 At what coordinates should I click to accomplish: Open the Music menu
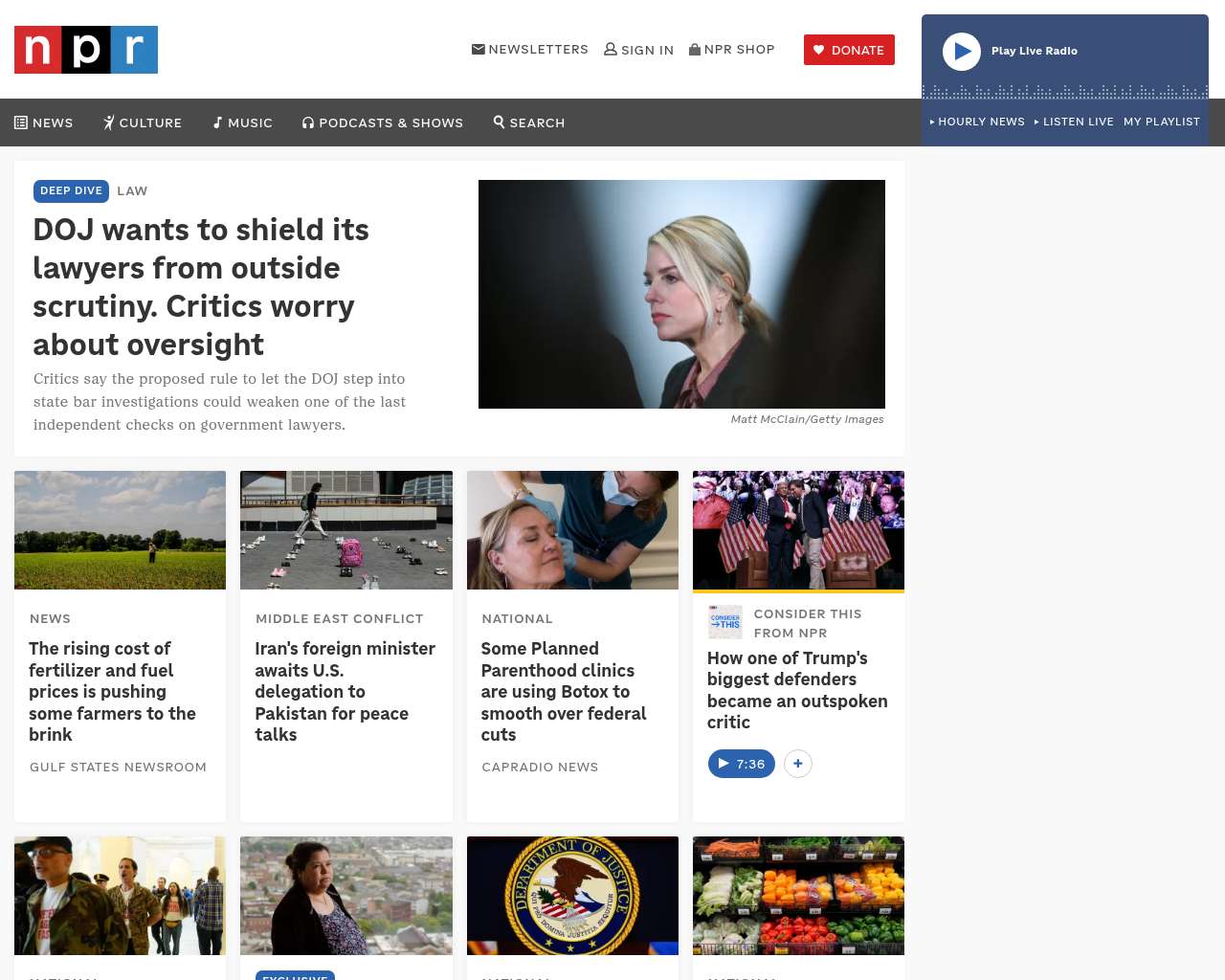[243, 122]
